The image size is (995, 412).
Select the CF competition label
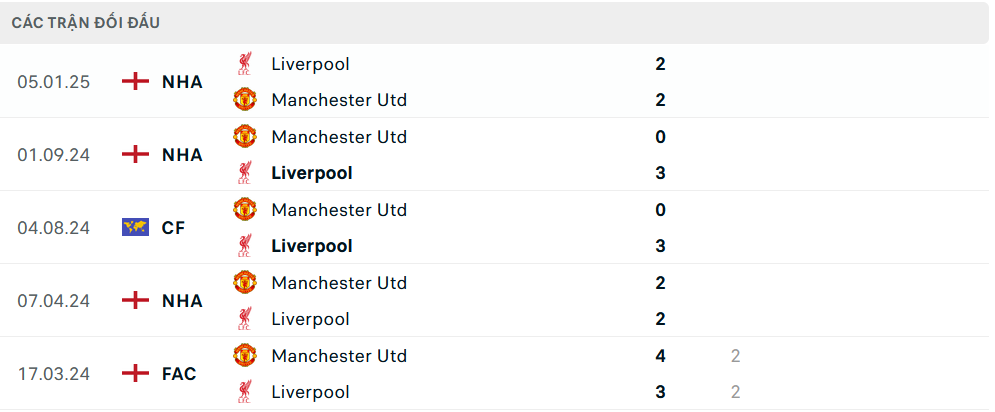[173, 228]
